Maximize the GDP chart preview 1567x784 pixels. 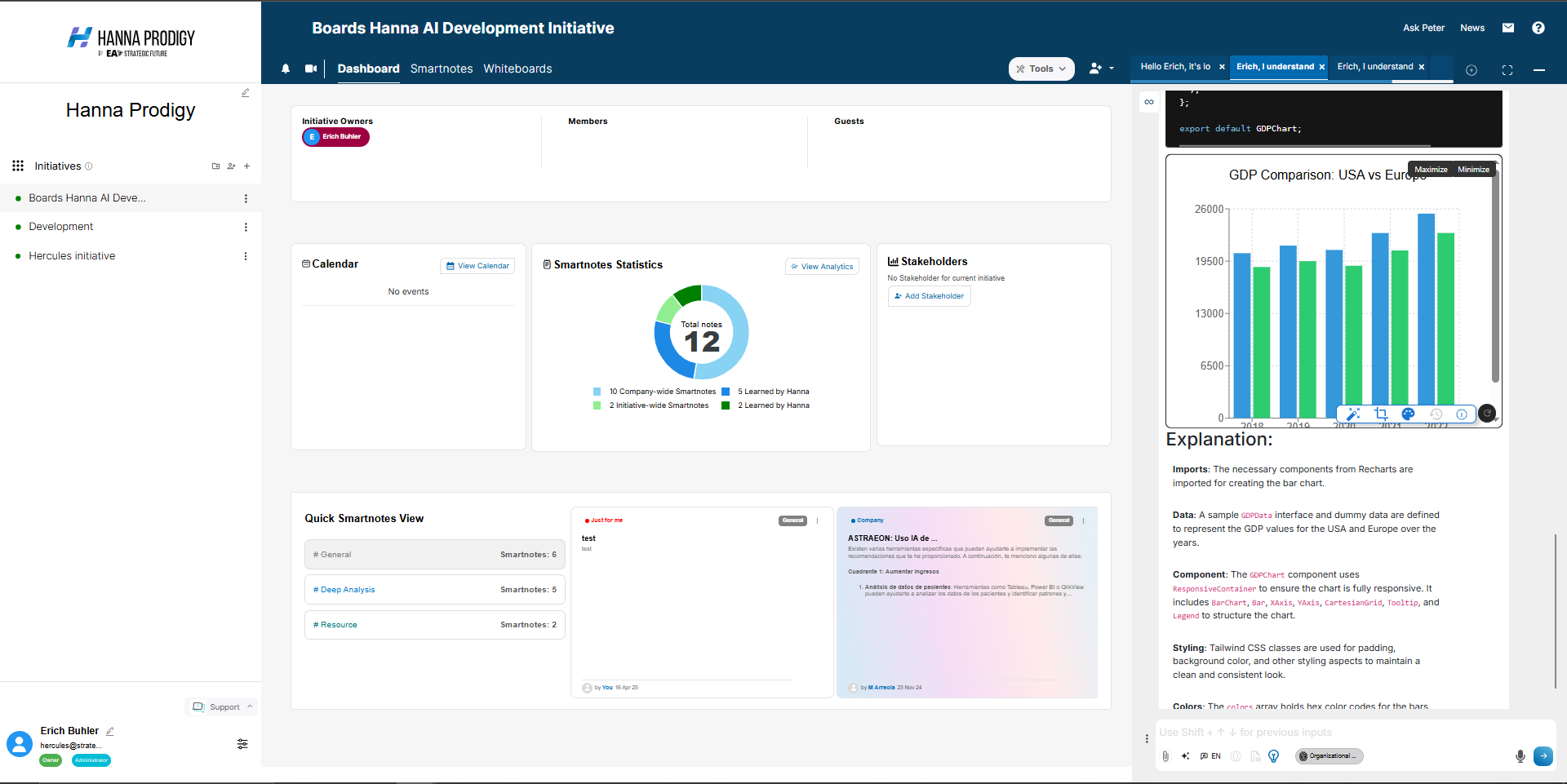tap(1431, 170)
